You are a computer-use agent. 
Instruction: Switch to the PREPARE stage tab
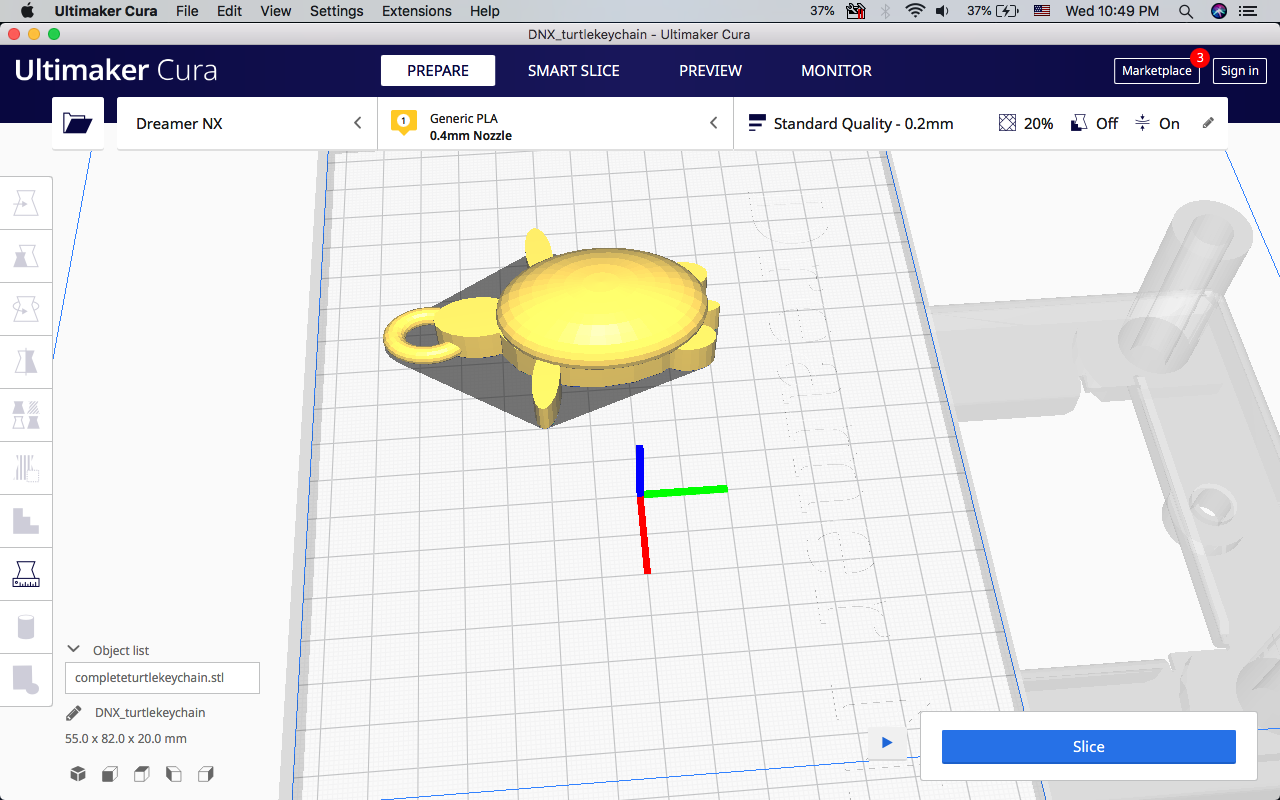pyautogui.click(x=438, y=71)
